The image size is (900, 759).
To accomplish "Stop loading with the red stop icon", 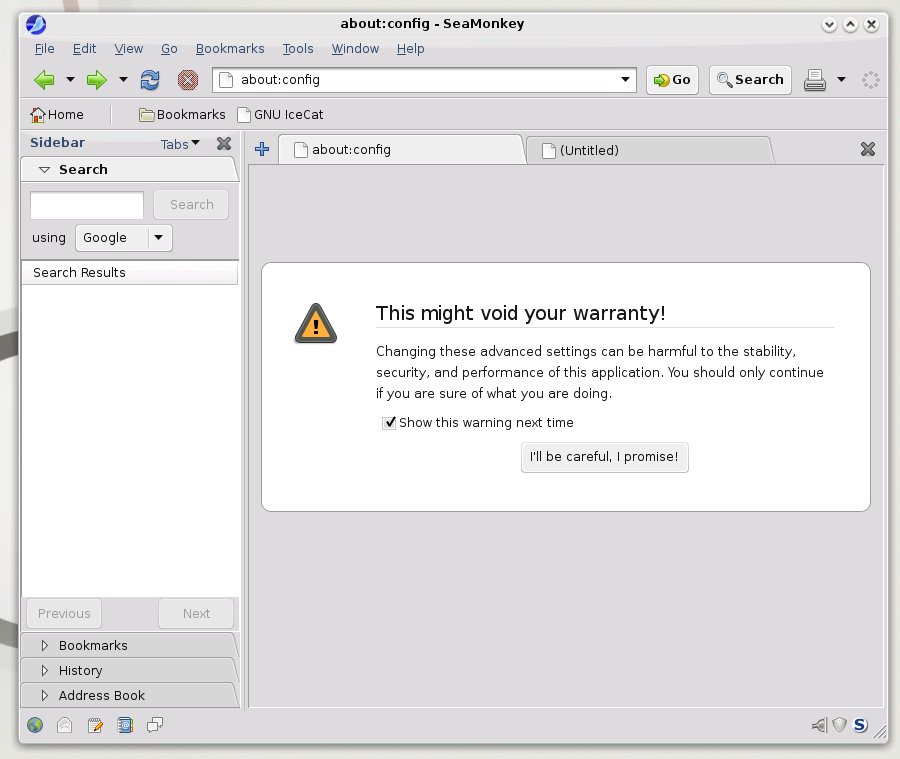I will [188, 80].
